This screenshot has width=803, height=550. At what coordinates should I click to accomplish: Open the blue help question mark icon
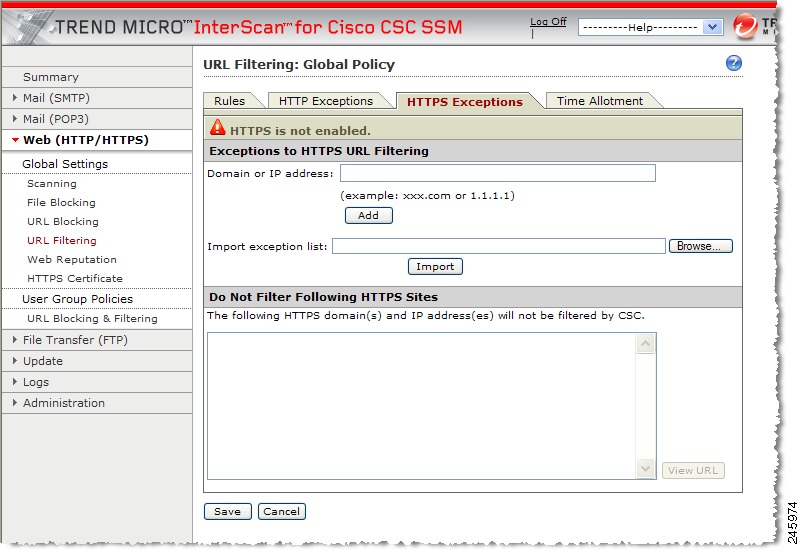tap(733, 63)
